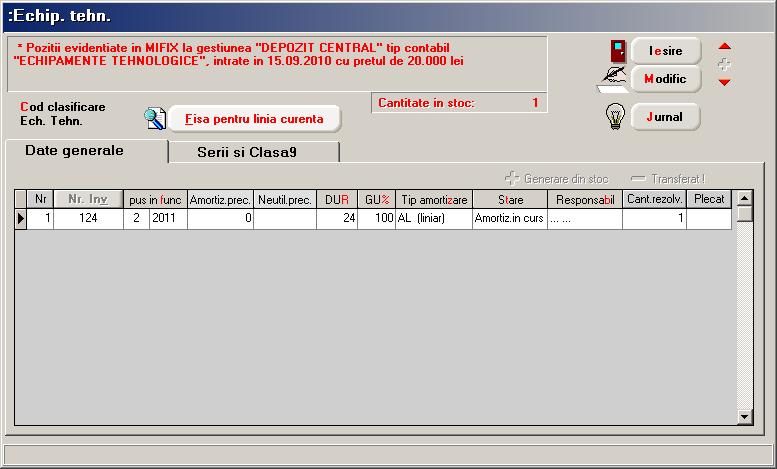Click the Amortiz.in curs cell
This screenshot has height=469, width=777.
coord(510,219)
